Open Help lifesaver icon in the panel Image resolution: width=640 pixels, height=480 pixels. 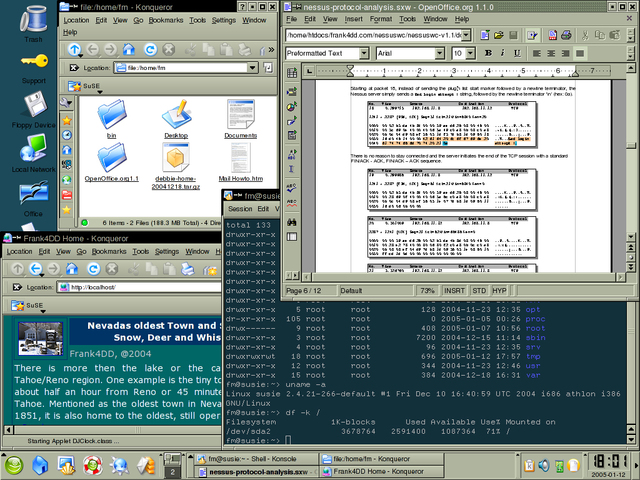pos(93,465)
